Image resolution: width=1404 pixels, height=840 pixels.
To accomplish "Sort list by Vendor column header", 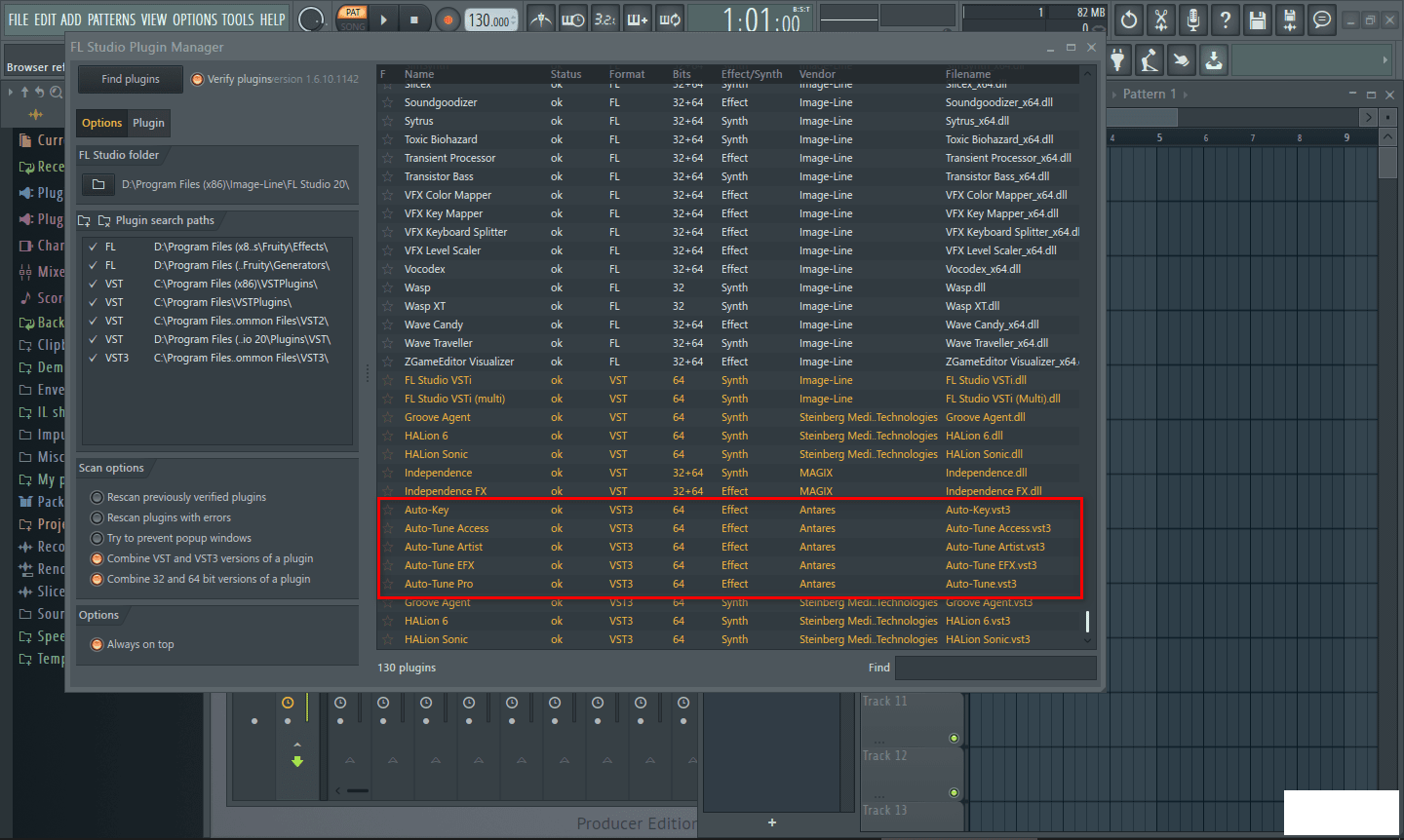I will pyautogui.click(x=817, y=74).
